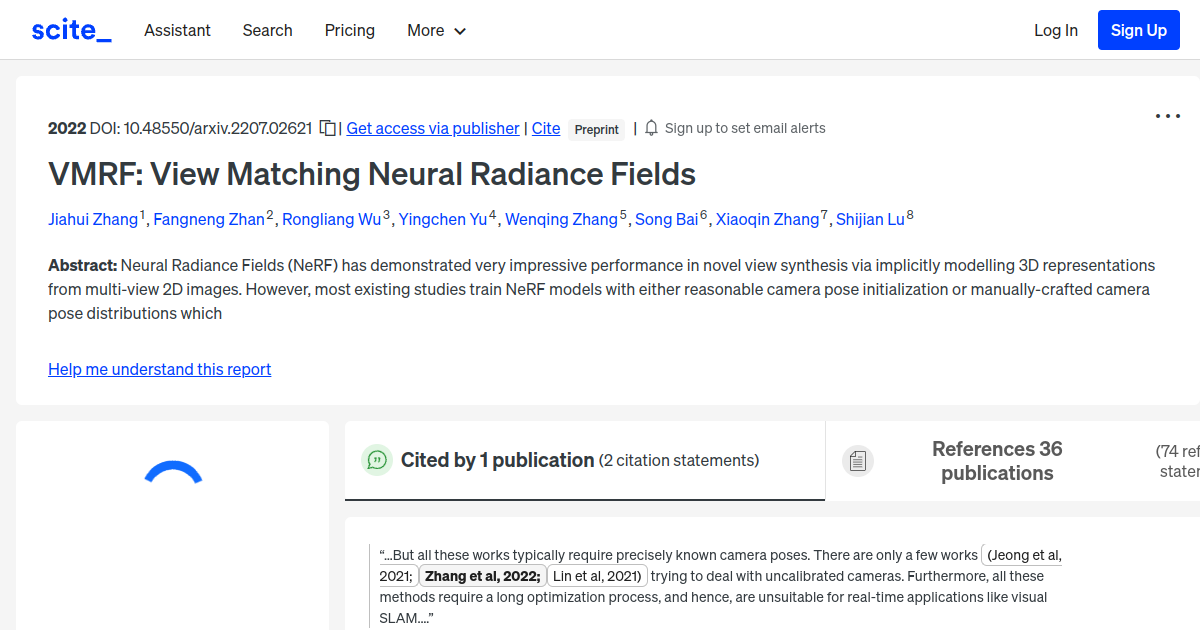Click the Preprint badge label
Viewport: 1200px width, 630px height.
(597, 129)
